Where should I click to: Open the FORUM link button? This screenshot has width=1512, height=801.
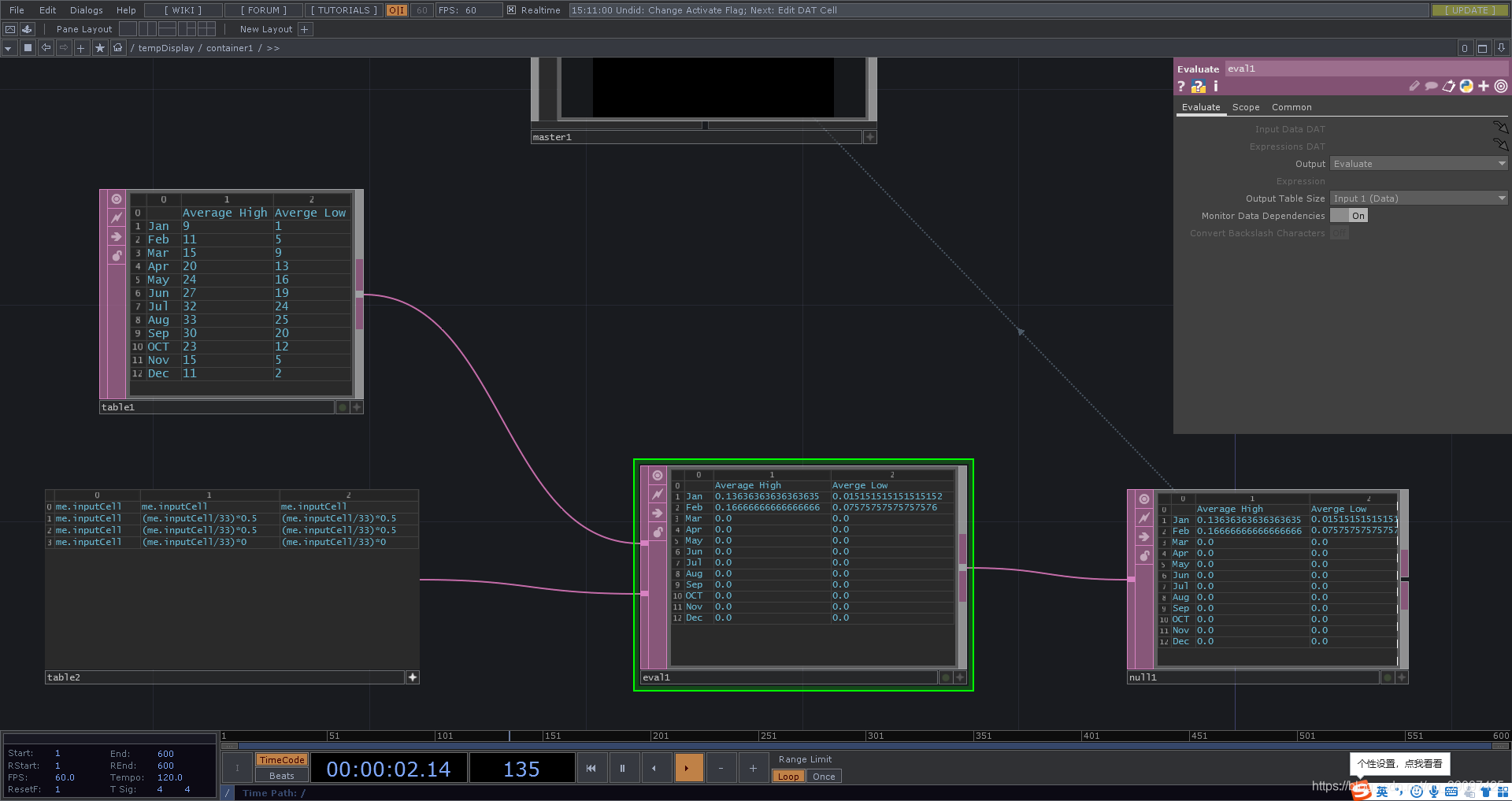pyautogui.click(x=264, y=10)
